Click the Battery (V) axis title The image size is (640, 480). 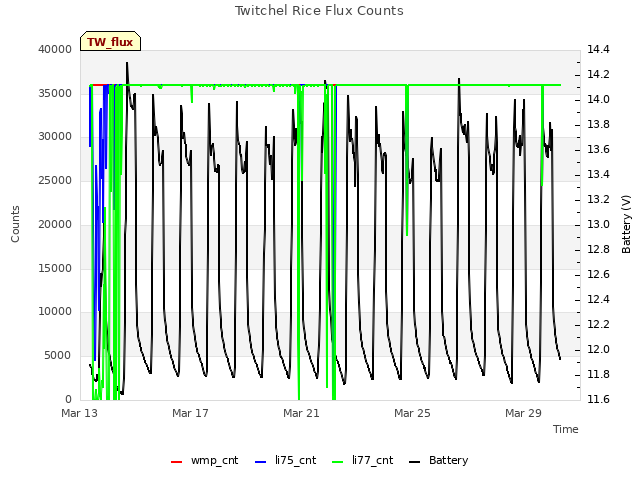pos(626,224)
